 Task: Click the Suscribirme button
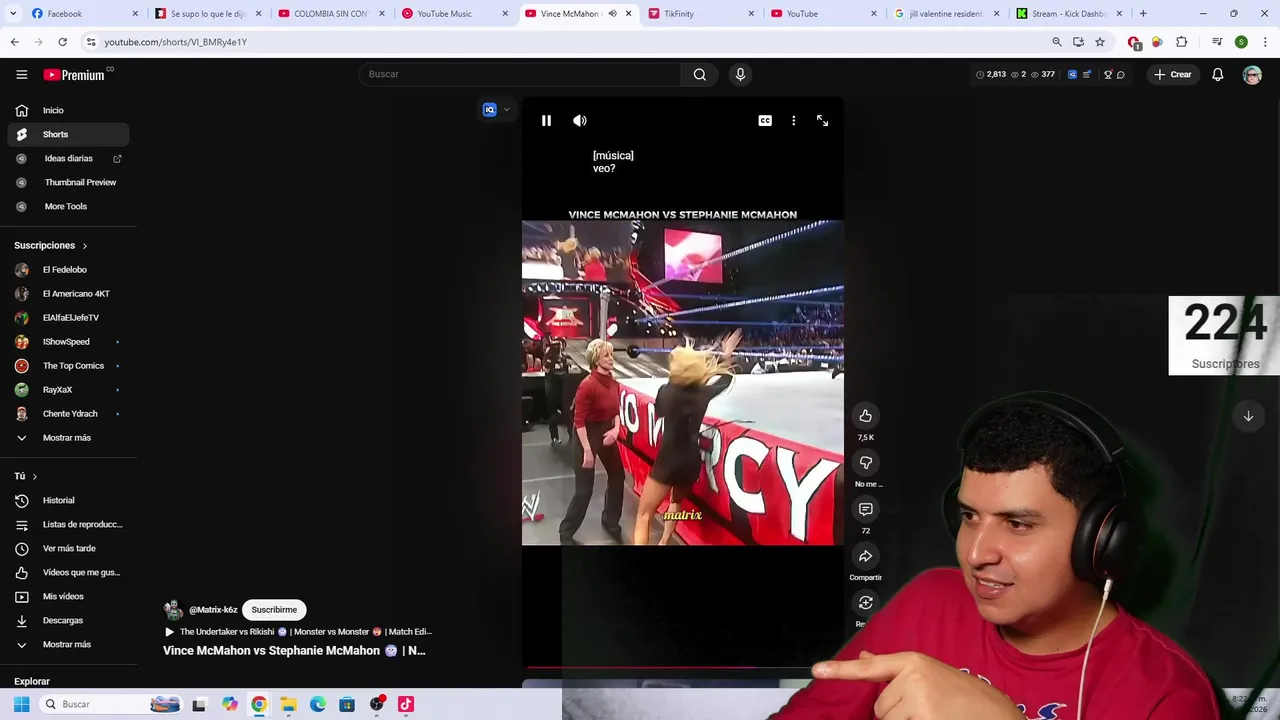click(274, 609)
